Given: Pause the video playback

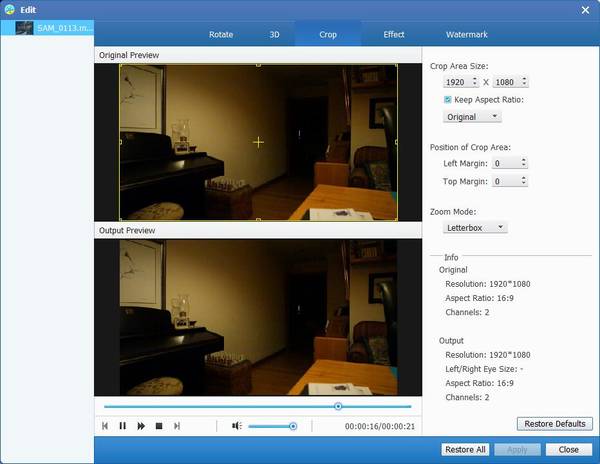Looking at the screenshot, I should tap(122, 426).
